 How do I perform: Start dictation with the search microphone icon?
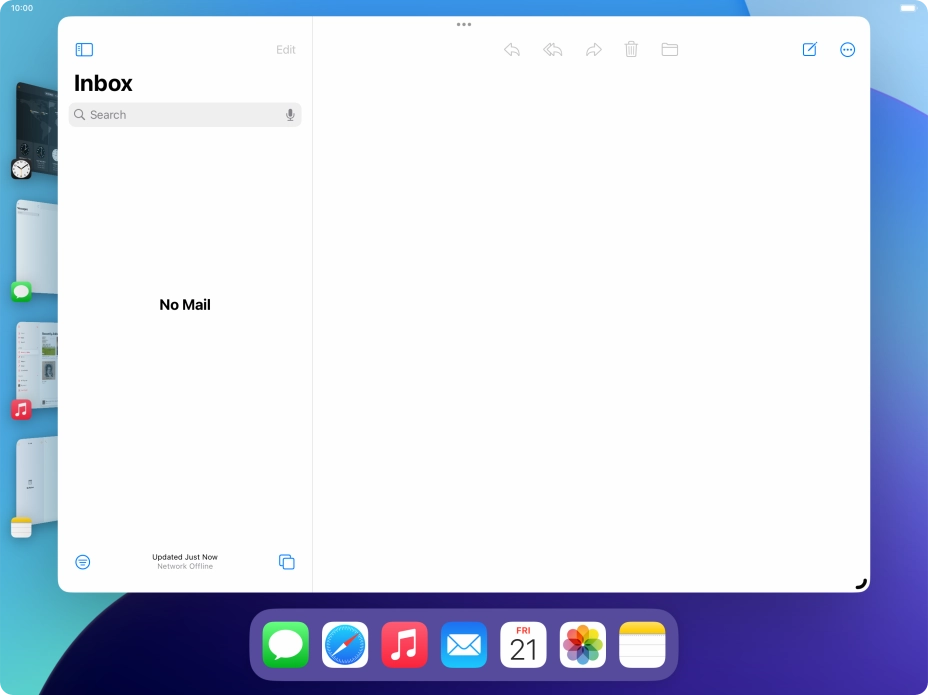pos(290,114)
